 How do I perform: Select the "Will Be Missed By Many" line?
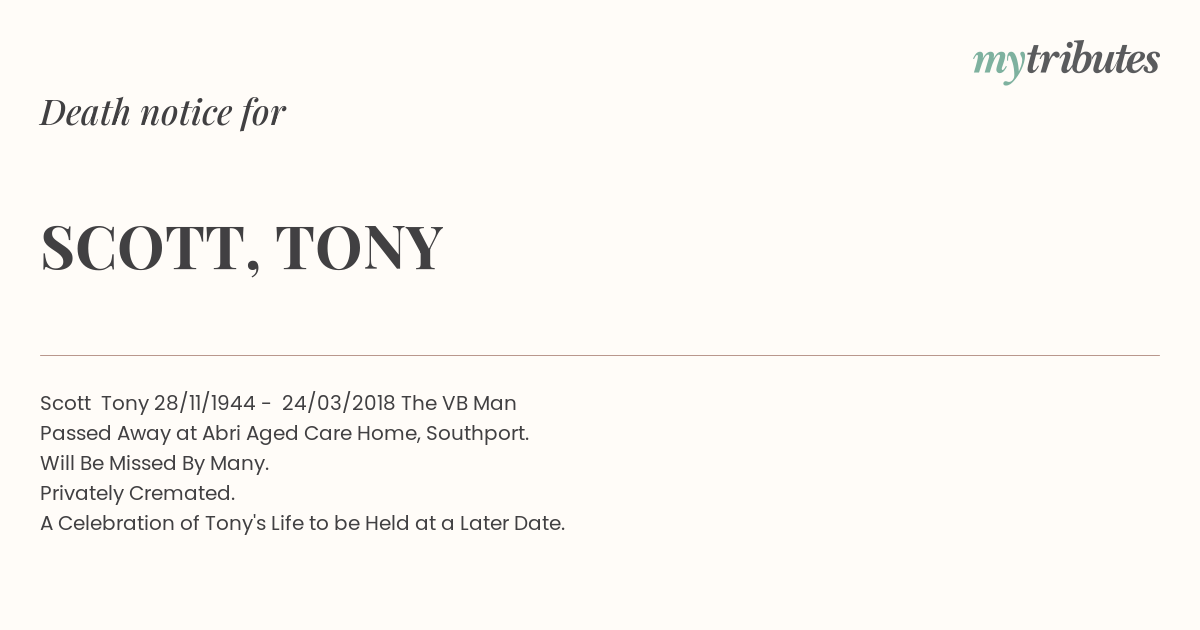(155, 463)
